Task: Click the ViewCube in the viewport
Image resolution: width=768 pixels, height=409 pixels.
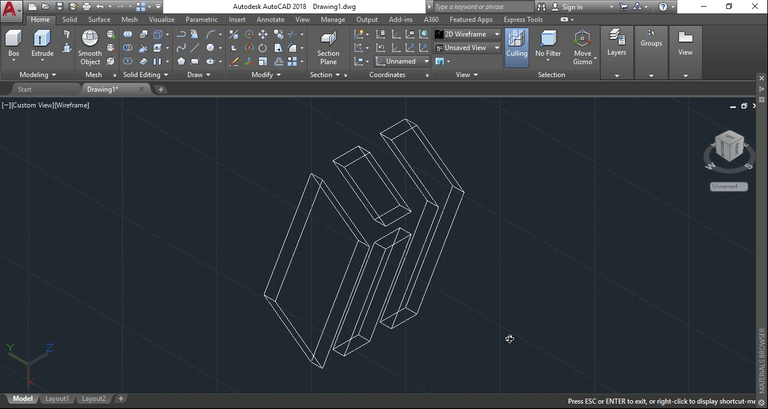Action: point(729,146)
